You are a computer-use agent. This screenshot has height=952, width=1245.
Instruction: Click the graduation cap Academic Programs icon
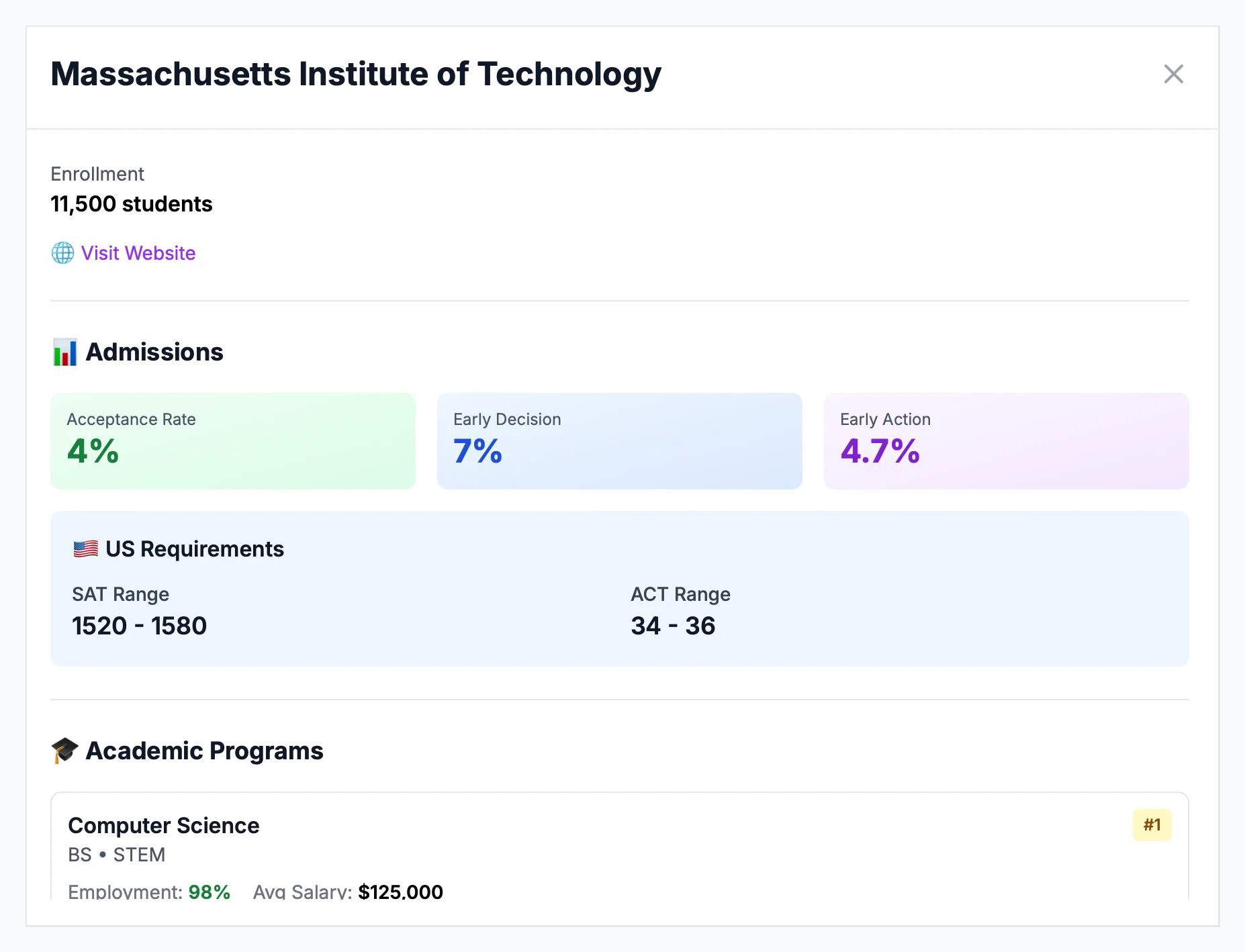64,750
